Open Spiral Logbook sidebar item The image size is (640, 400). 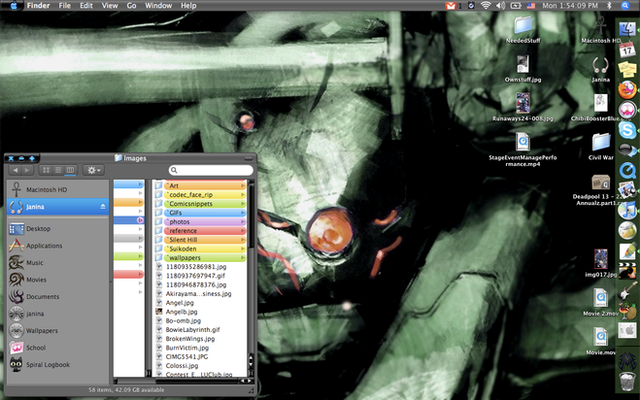click(48, 365)
